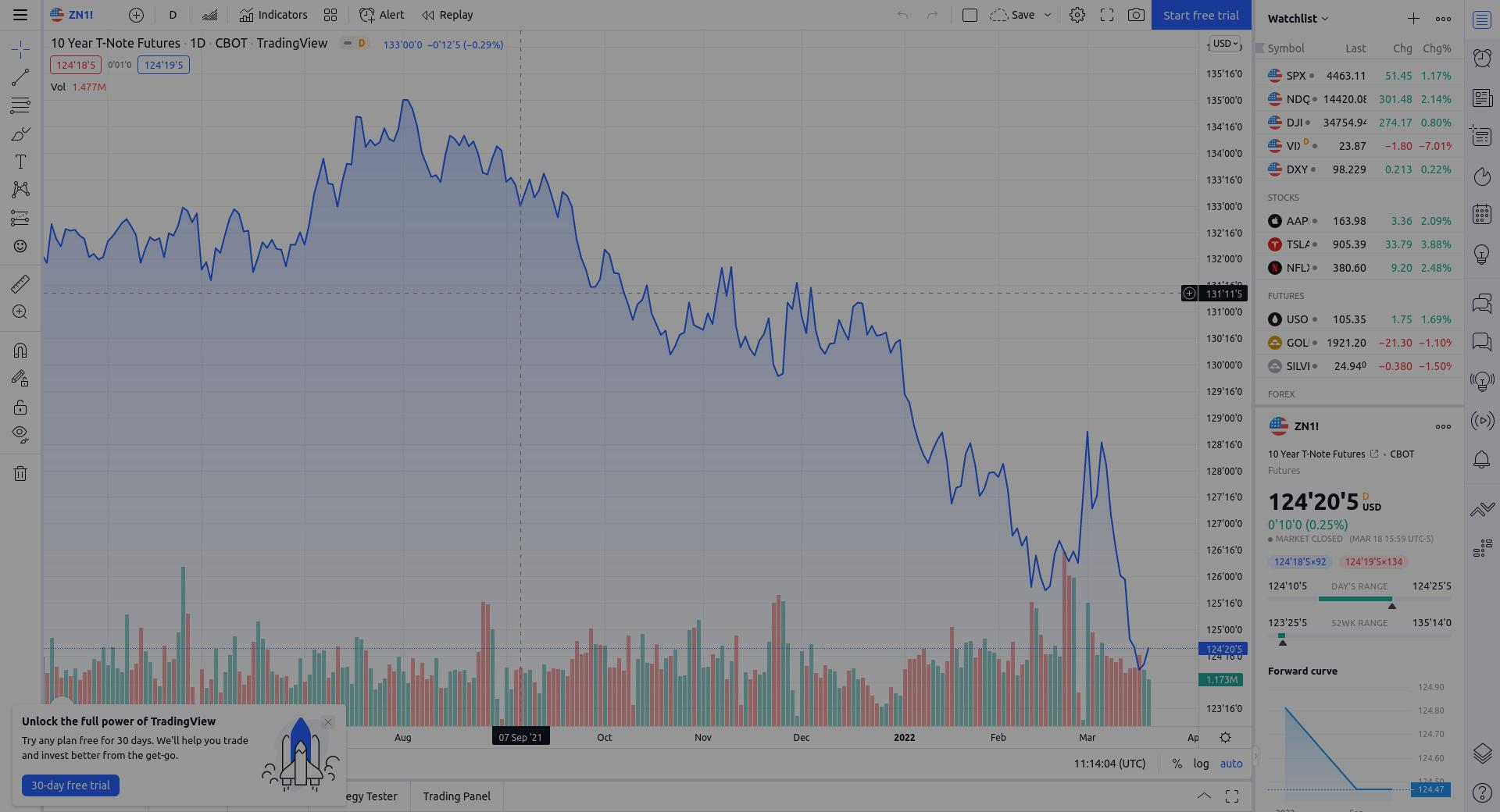This screenshot has height=812, width=1500.
Task: Toggle the log scale option
Action: click(x=1201, y=764)
